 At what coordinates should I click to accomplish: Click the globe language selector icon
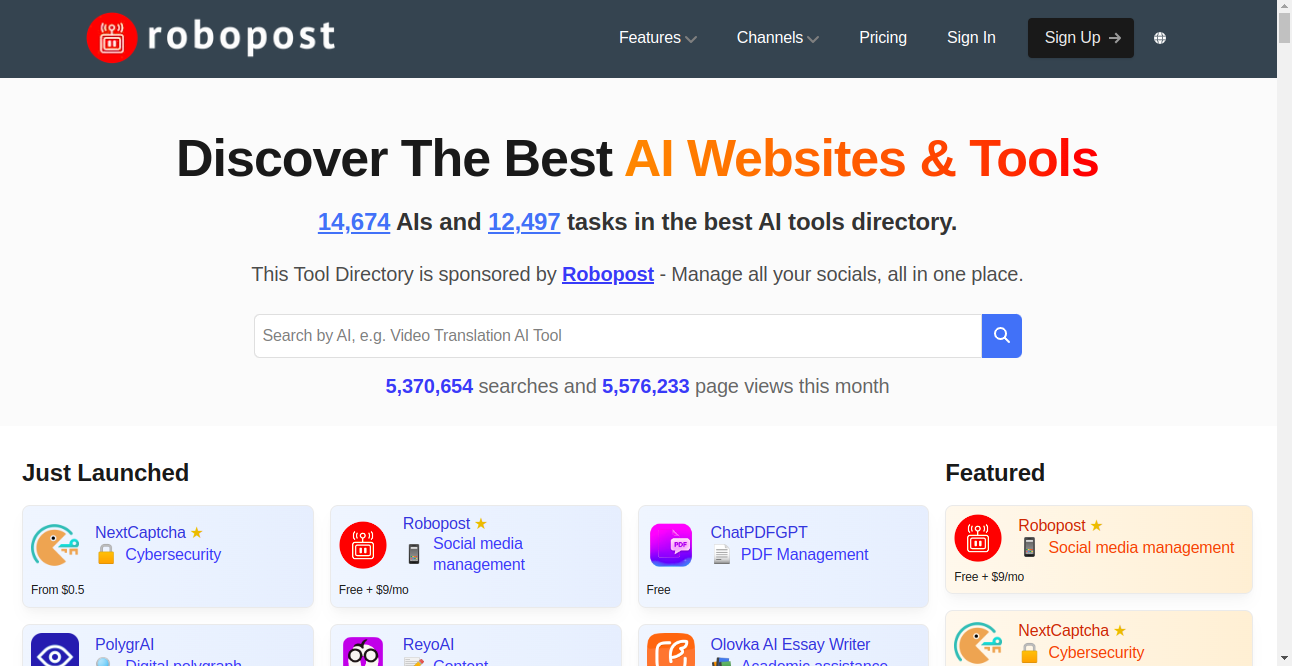tap(1160, 38)
